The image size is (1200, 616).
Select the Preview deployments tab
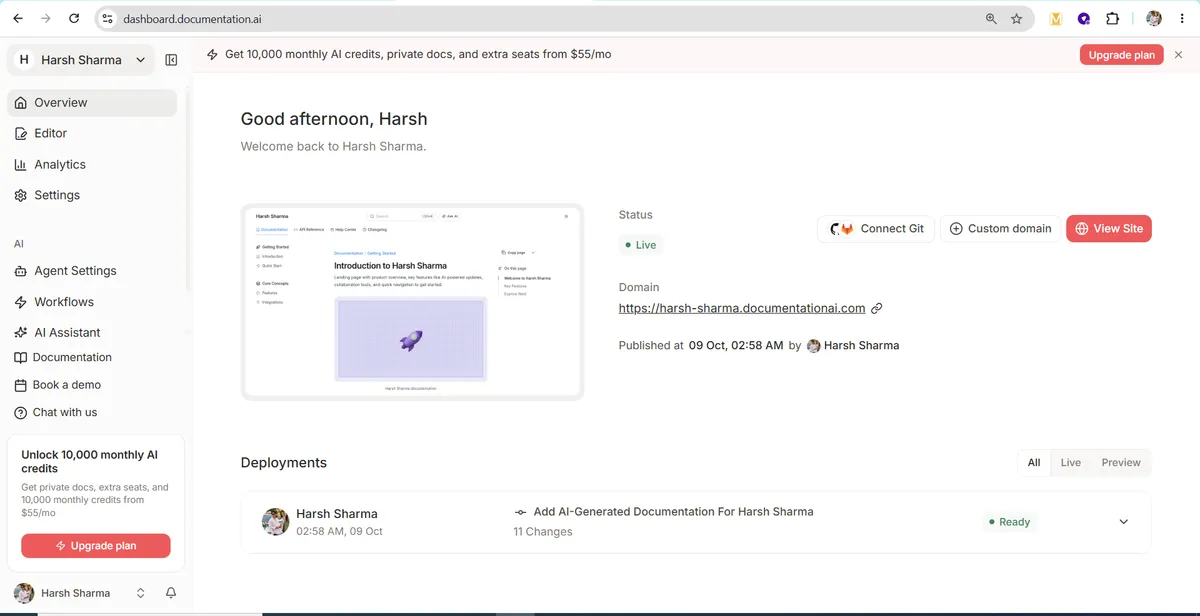1121,462
